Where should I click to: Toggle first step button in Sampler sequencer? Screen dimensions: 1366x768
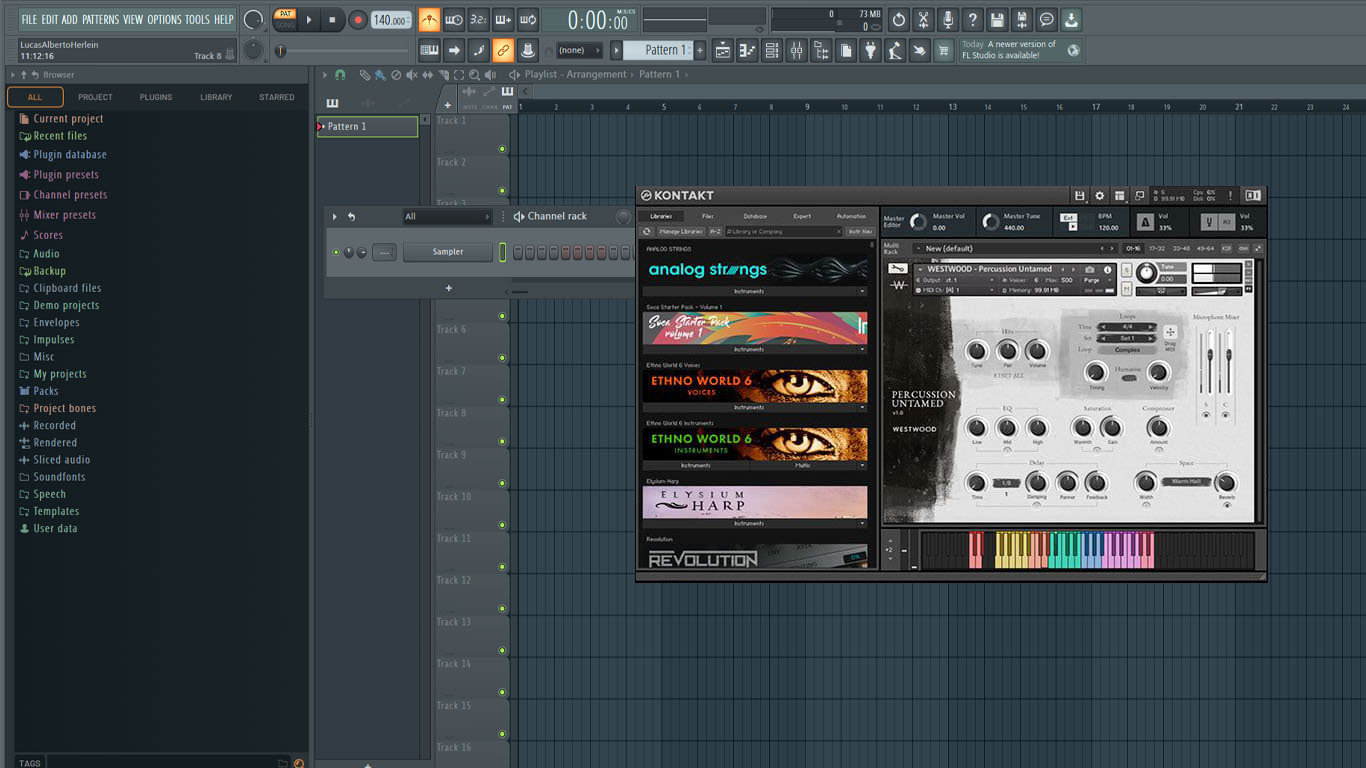pos(518,253)
